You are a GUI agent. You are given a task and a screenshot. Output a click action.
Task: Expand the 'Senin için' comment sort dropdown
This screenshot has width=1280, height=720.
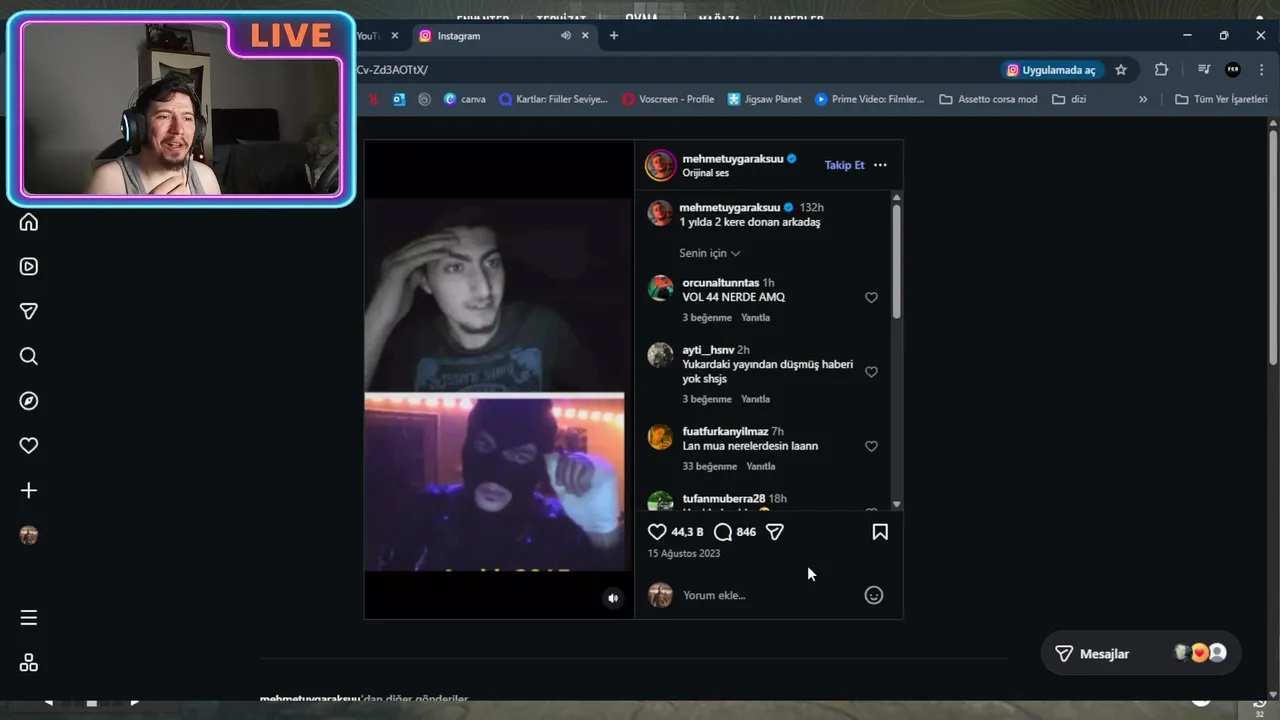click(x=710, y=253)
